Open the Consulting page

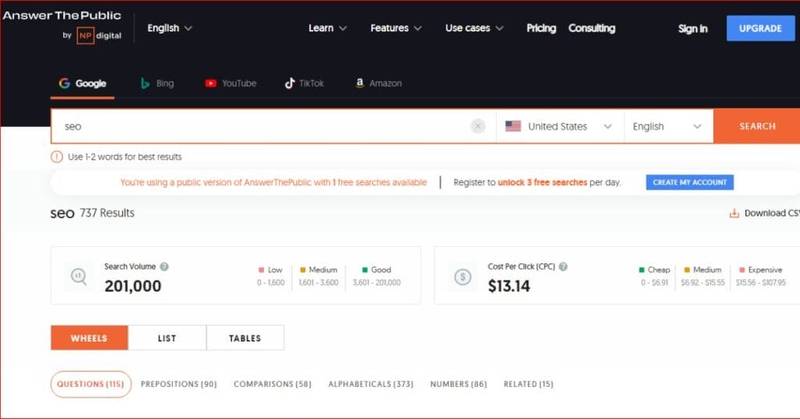pos(592,28)
